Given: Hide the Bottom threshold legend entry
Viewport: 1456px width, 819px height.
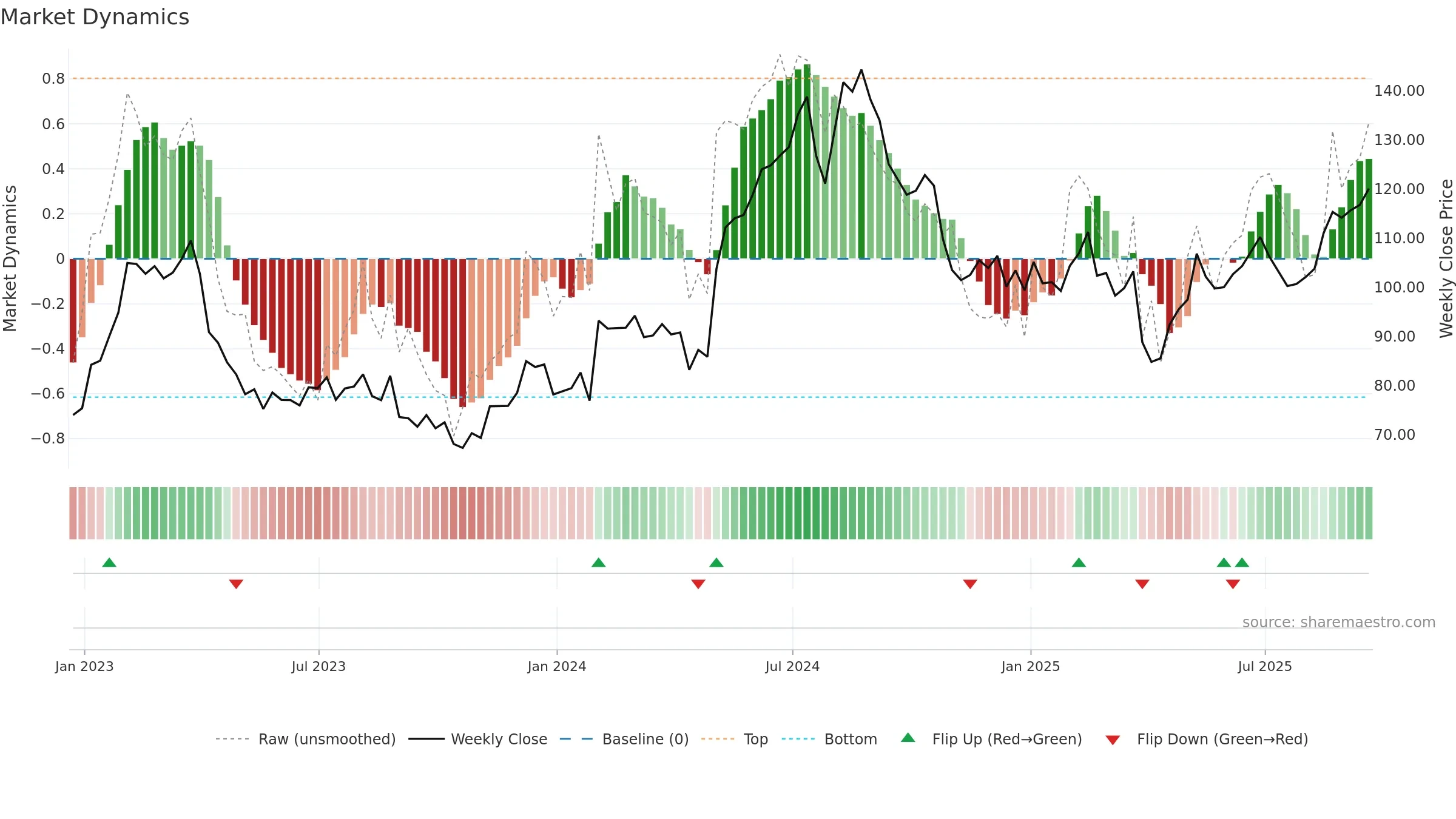Looking at the screenshot, I should (829, 739).
